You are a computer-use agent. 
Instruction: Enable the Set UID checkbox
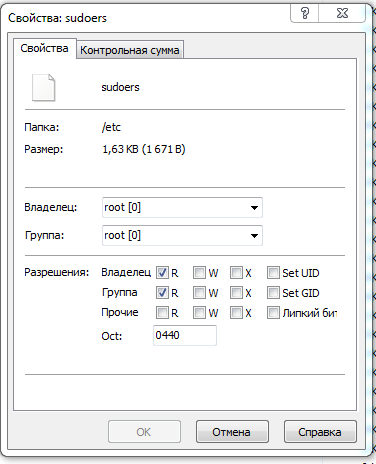coord(273,273)
